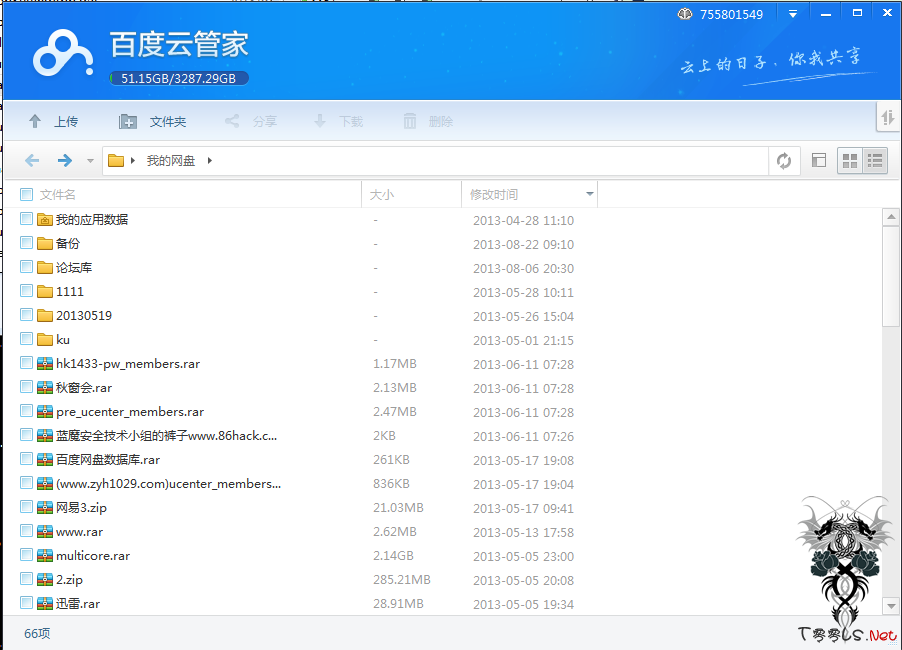Switch to thumbnail grid view
Image resolution: width=902 pixels, height=650 pixels.
850,161
